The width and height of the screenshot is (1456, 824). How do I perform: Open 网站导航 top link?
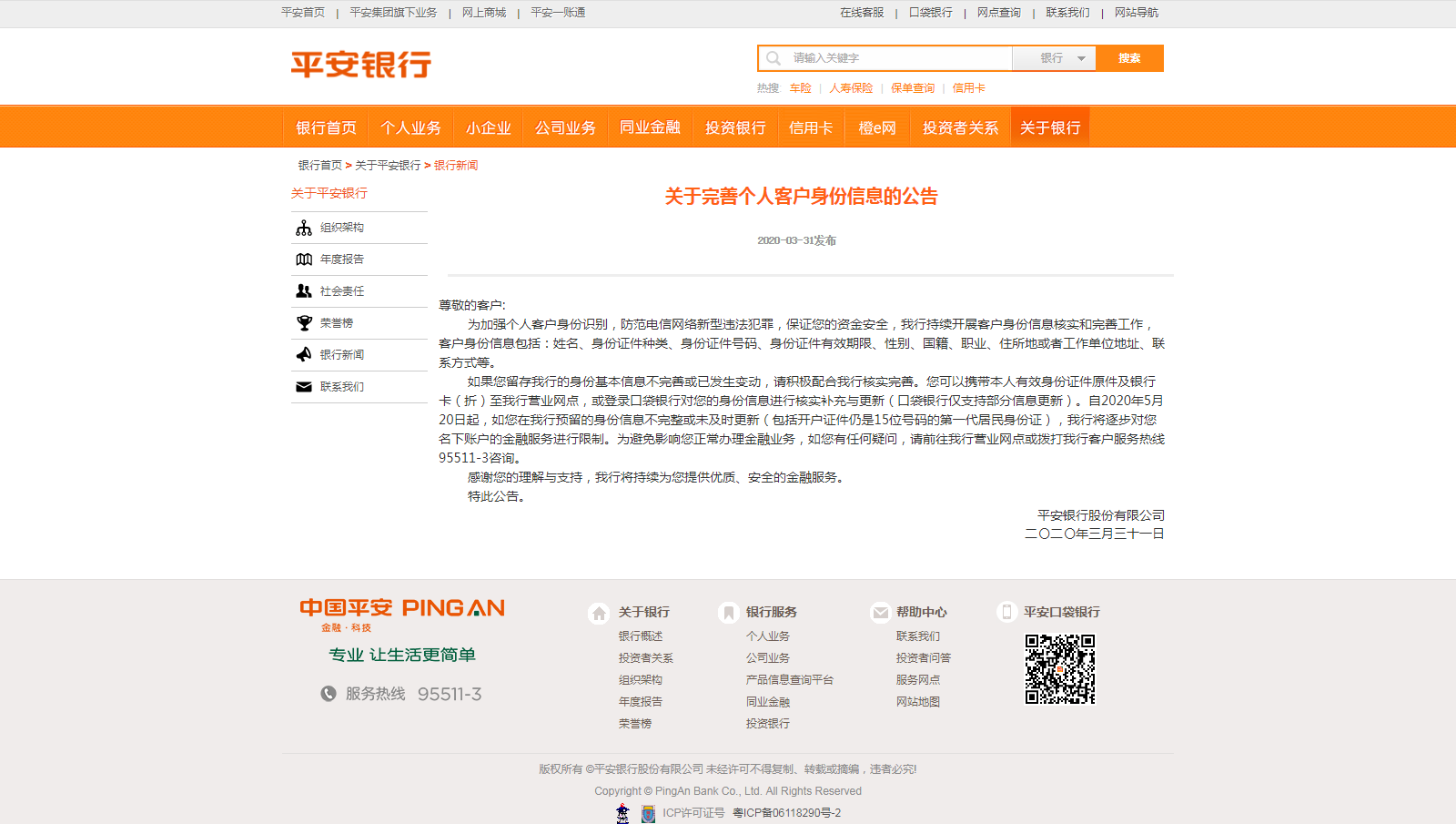[x=1137, y=13]
